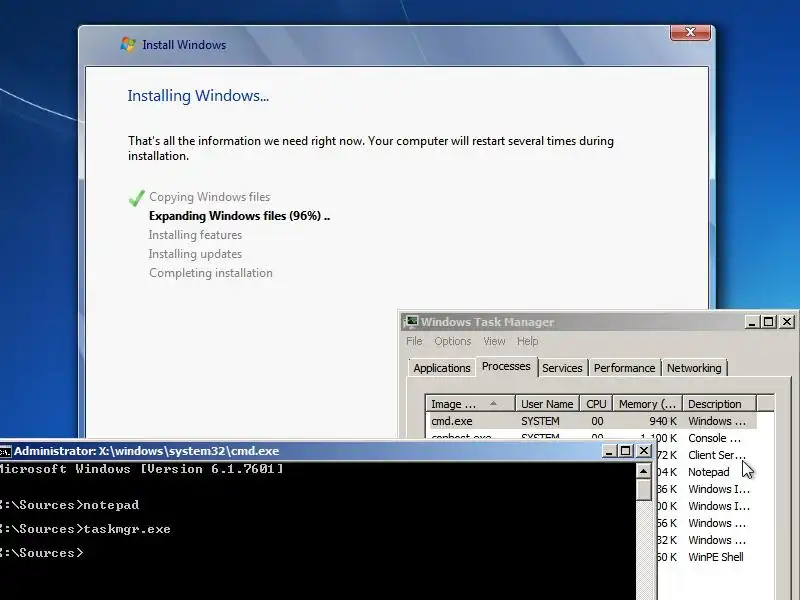Switch to the Services tab
Screen dimensions: 800x600
pos(562,368)
